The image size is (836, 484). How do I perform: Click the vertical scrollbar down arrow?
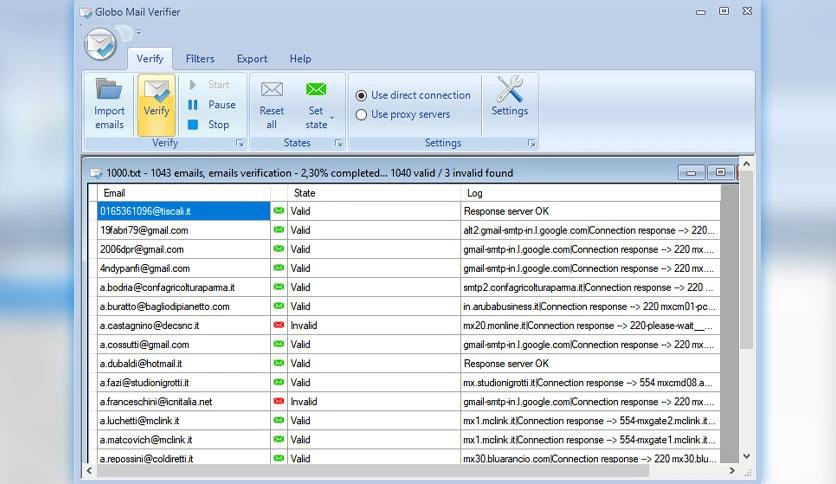(746, 456)
